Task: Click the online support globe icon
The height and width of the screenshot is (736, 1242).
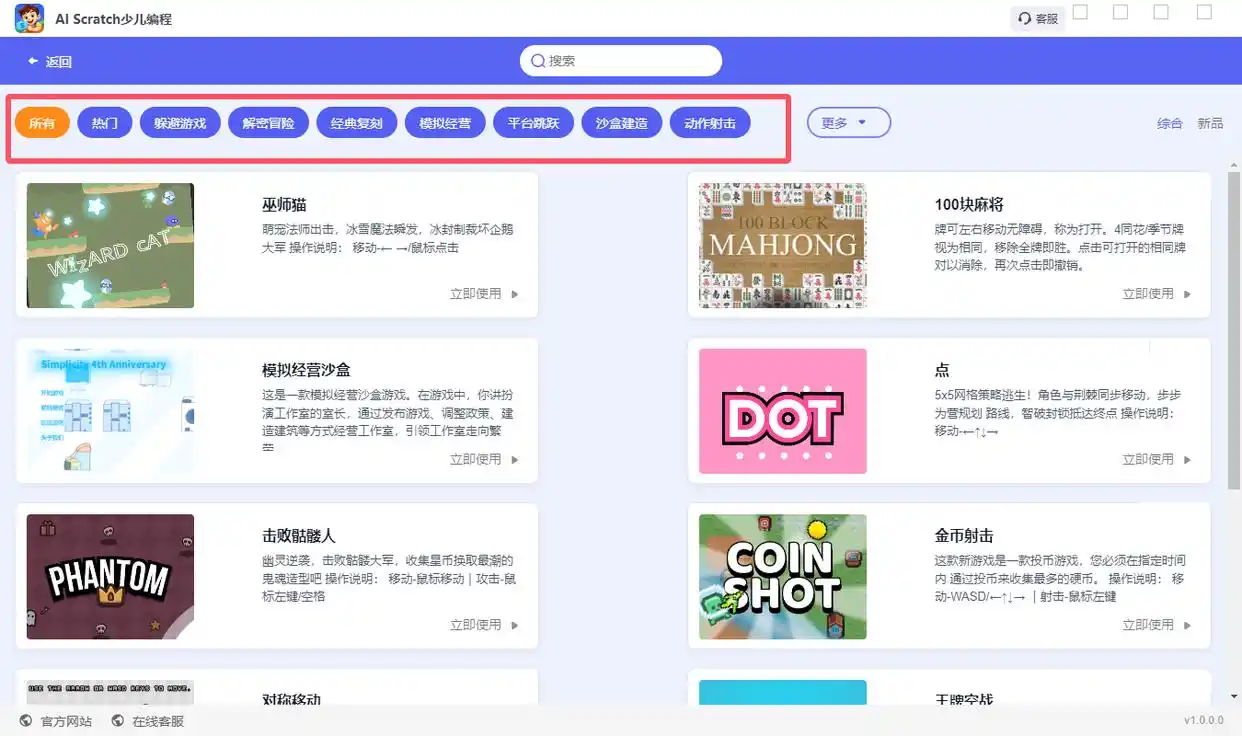Action: (118, 721)
